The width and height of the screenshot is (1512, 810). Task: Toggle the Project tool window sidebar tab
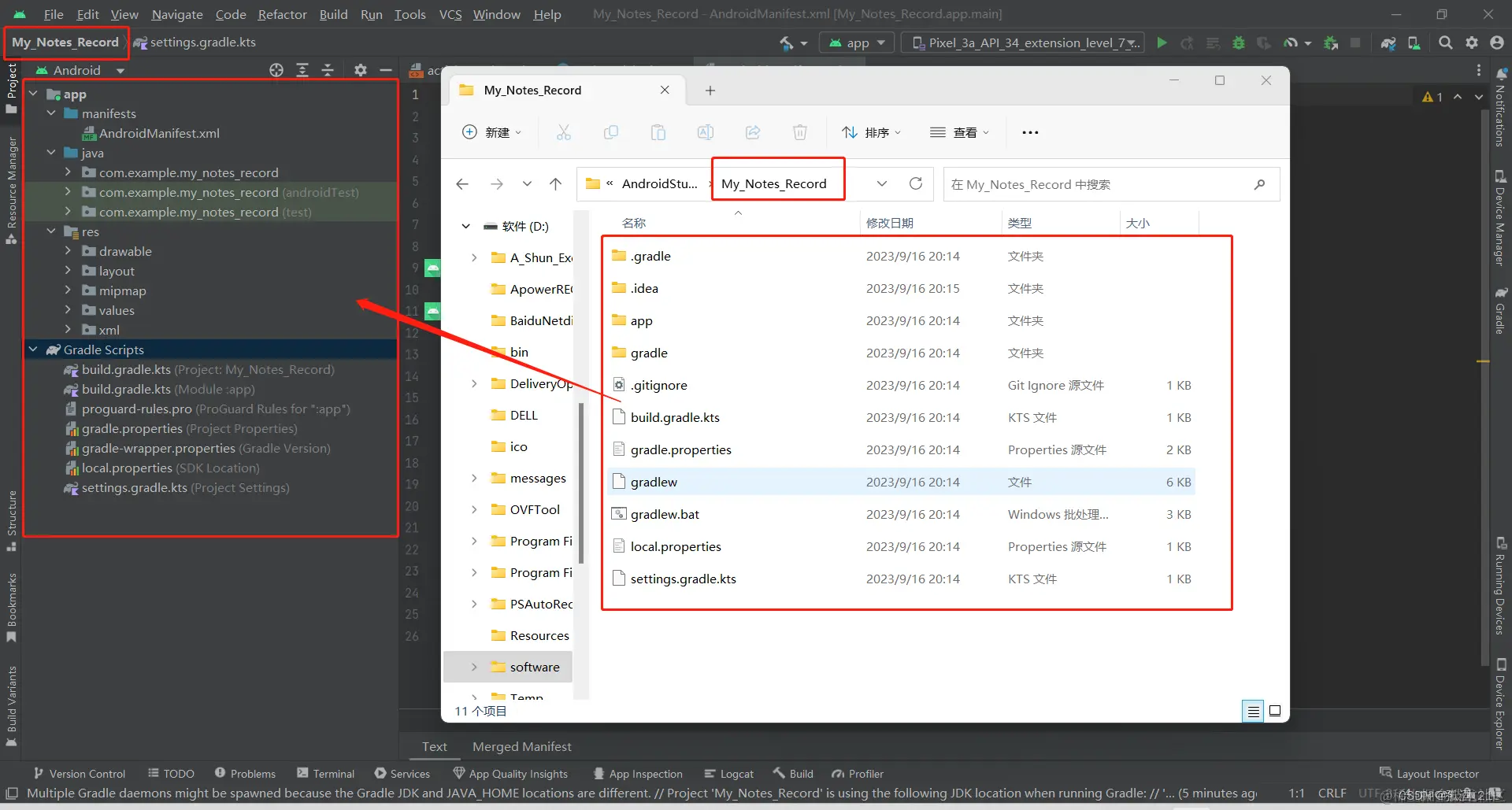point(11,88)
